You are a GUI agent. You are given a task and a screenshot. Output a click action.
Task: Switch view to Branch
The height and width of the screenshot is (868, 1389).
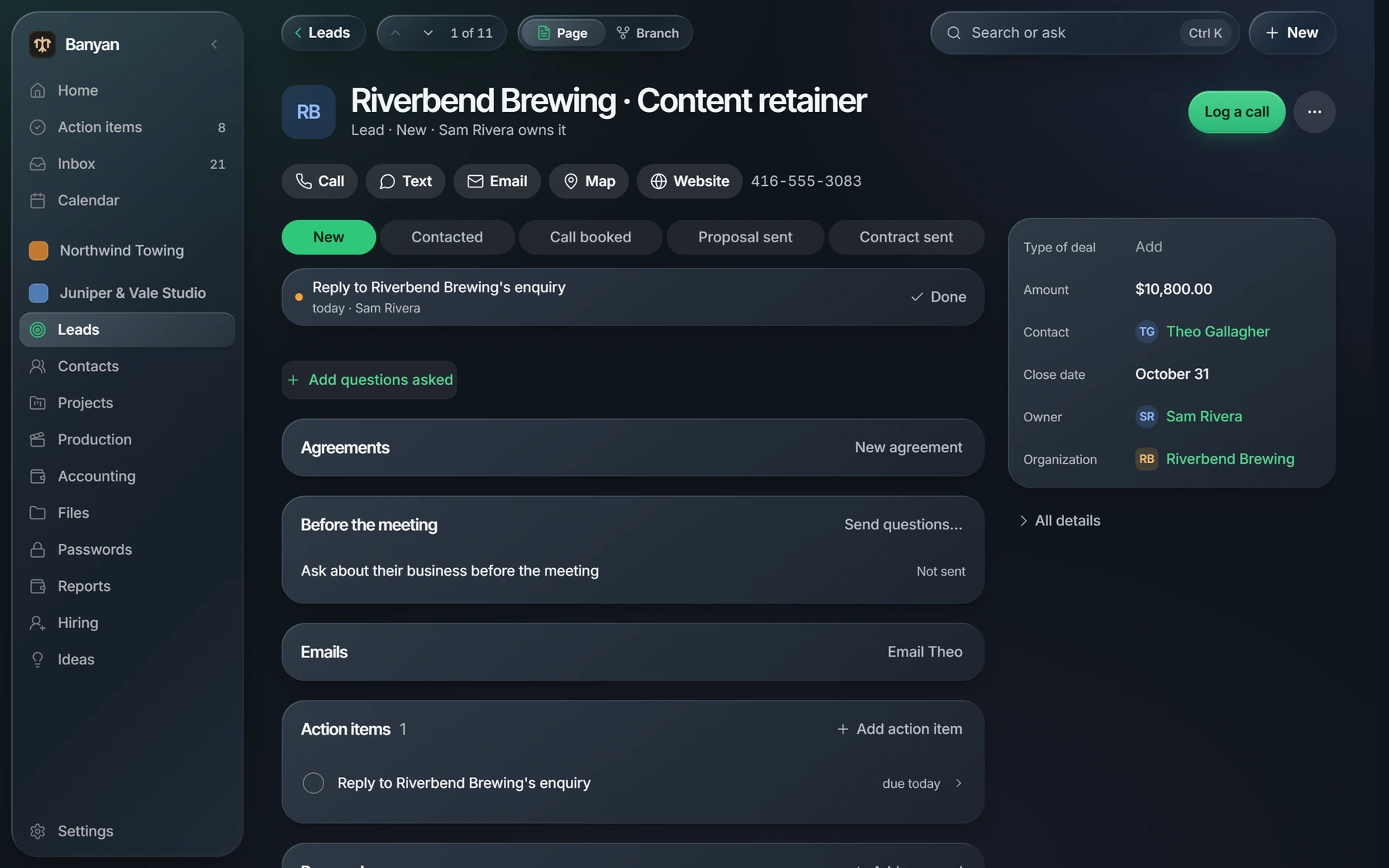(647, 33)
